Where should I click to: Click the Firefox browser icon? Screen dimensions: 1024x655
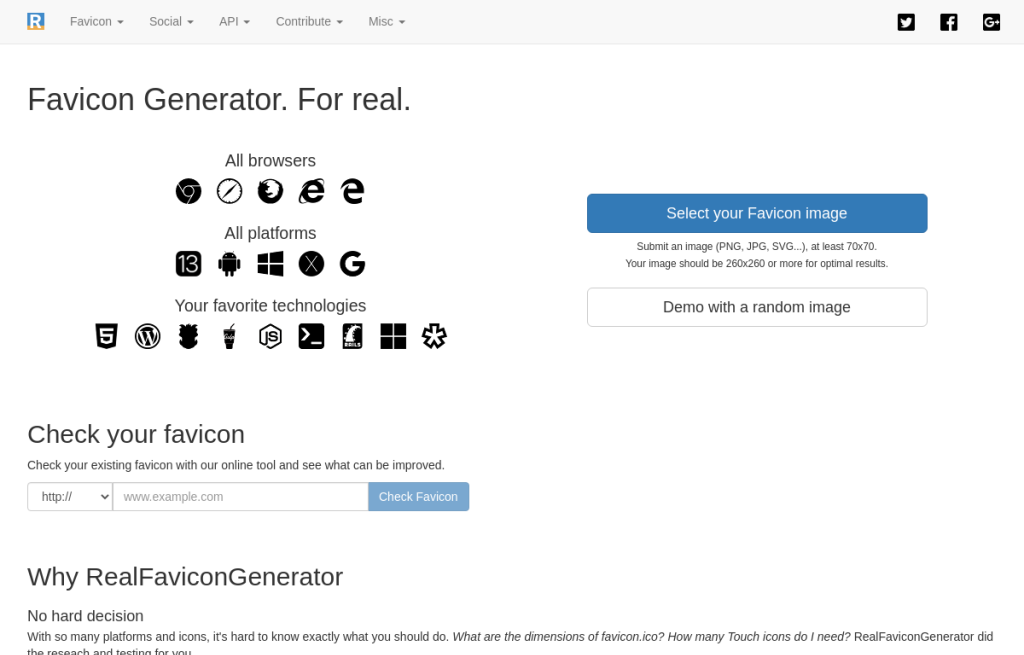tap(270, 191)
